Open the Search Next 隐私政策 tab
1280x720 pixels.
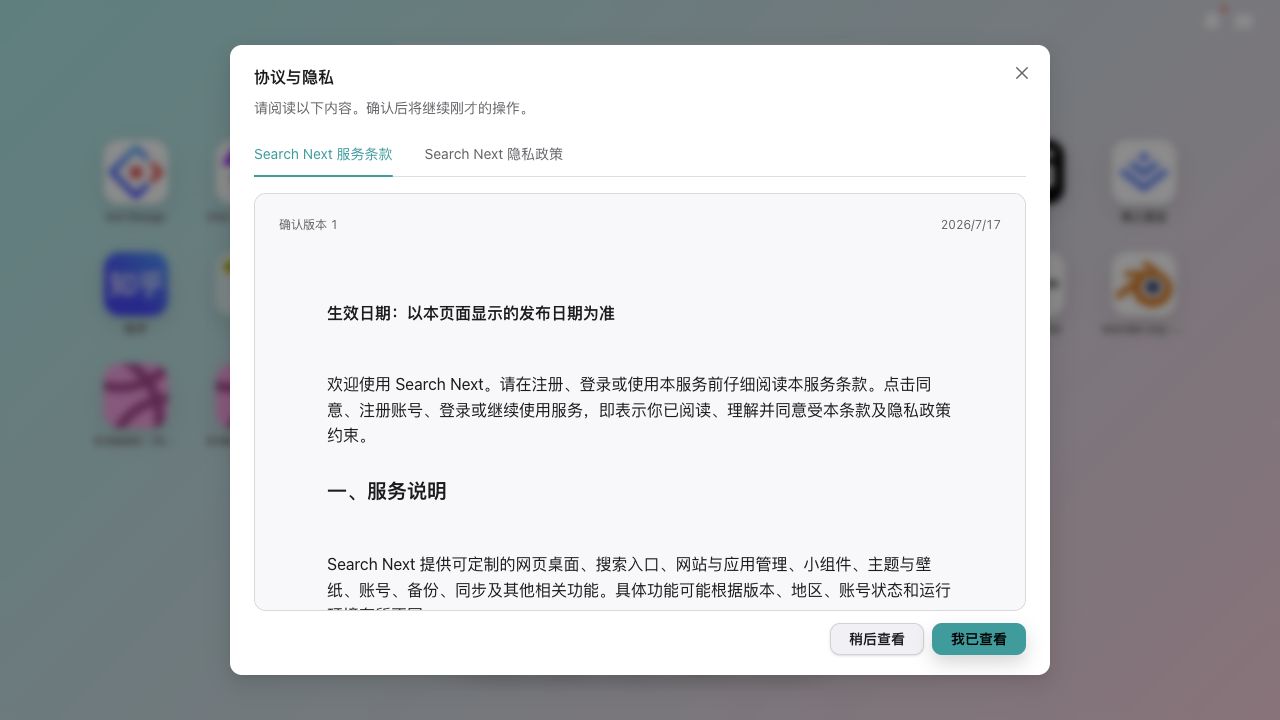[x=493, y=154]
